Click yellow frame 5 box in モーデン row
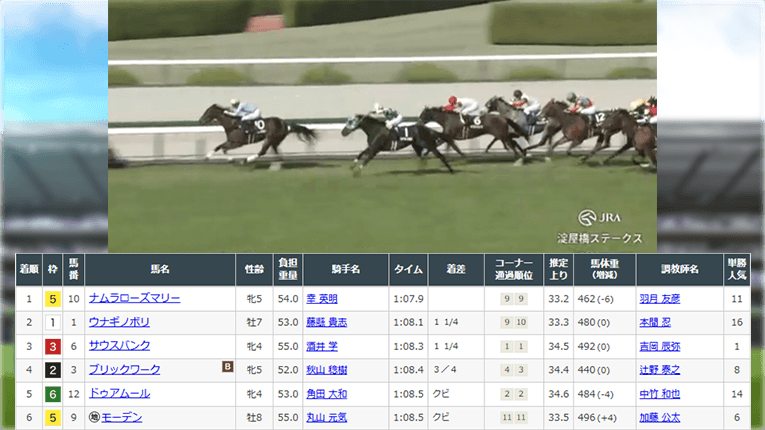 tap(53, 418)
